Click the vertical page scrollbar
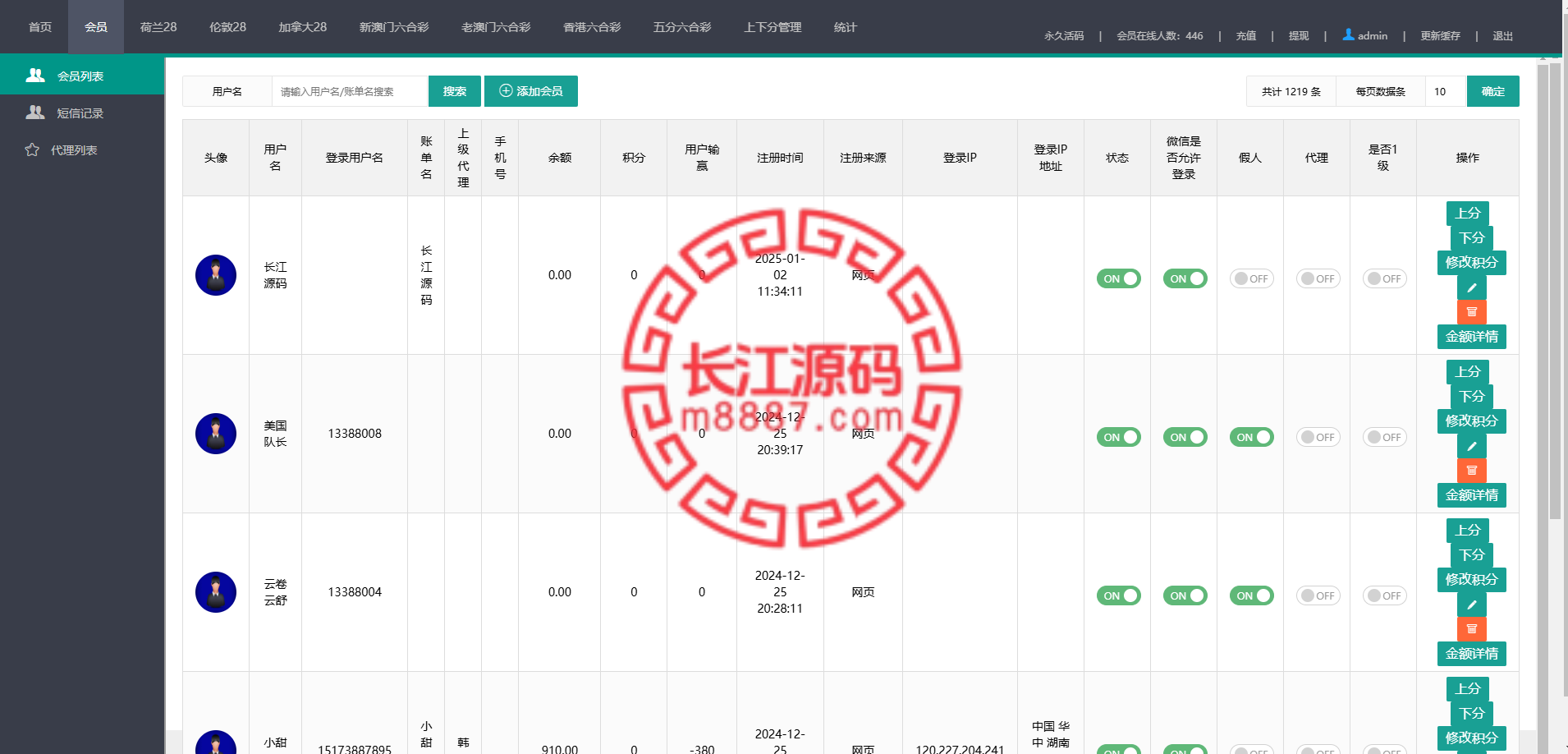 pos(1554,292)
